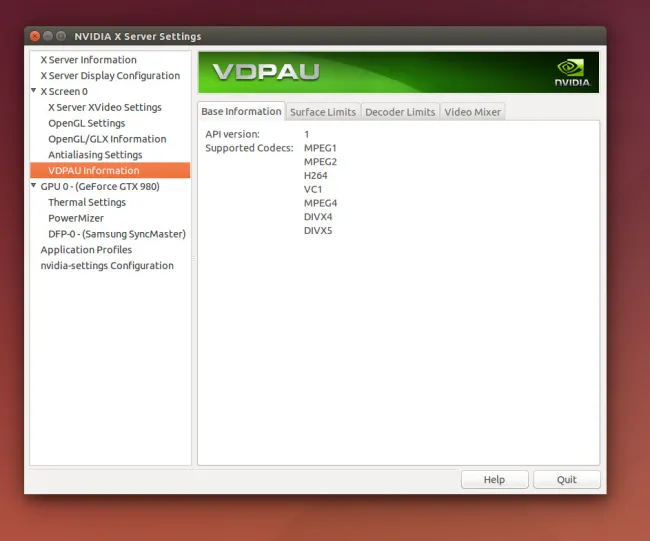The height and width of the screenshot is (541, 650).
Task: Select PowerMizer in the sidebar
Action: (x=76, y=218)
